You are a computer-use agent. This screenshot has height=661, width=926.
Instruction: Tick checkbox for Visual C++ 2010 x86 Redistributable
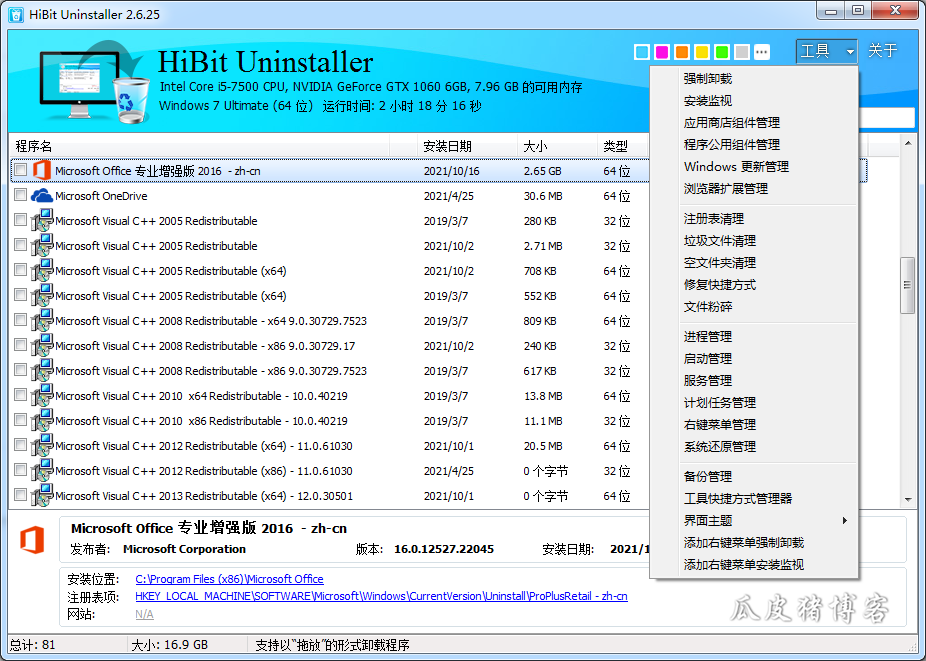21,420
